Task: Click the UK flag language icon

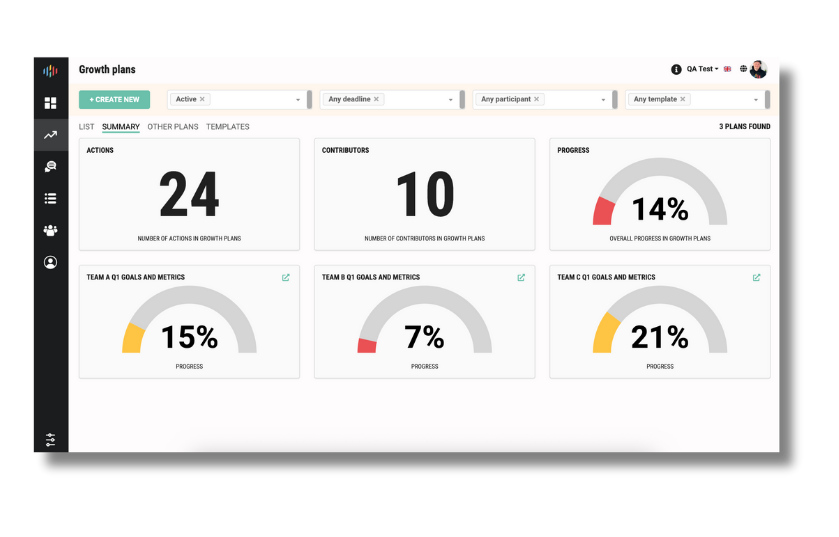Action: [727, 69]
